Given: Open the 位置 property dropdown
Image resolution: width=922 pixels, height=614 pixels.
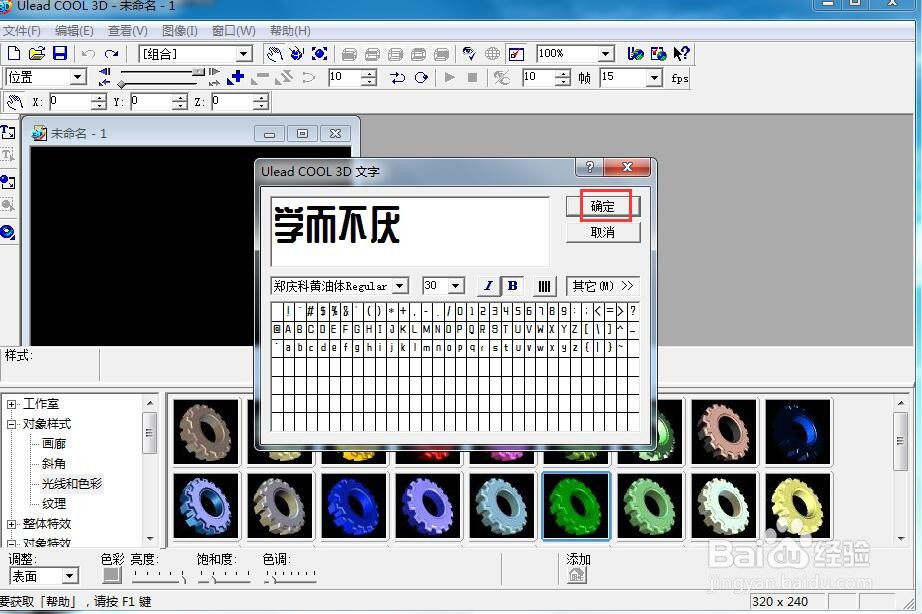Looking at the screenshot, I should [78, 77].
